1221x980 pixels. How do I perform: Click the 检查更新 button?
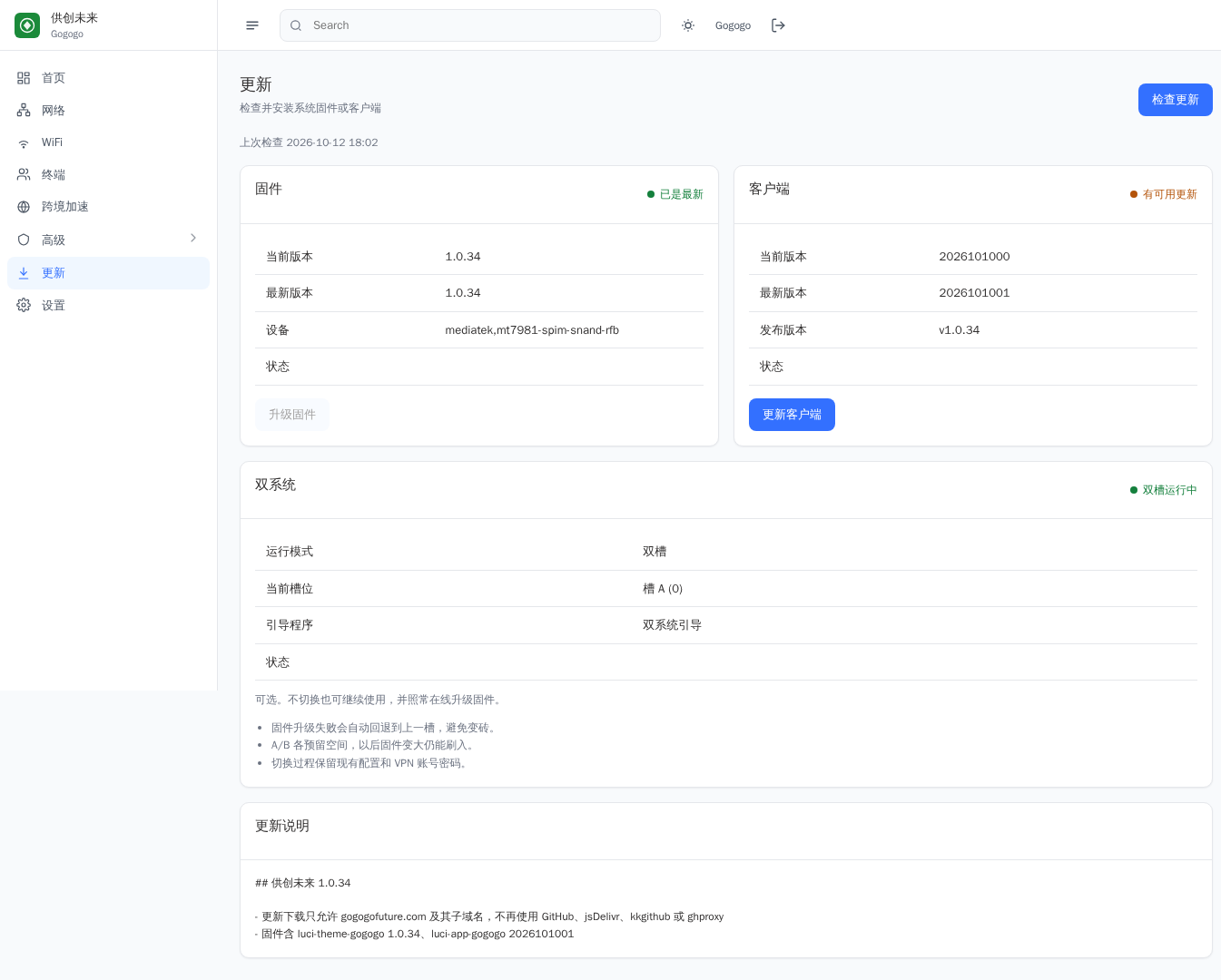(x=1176, y=100)
